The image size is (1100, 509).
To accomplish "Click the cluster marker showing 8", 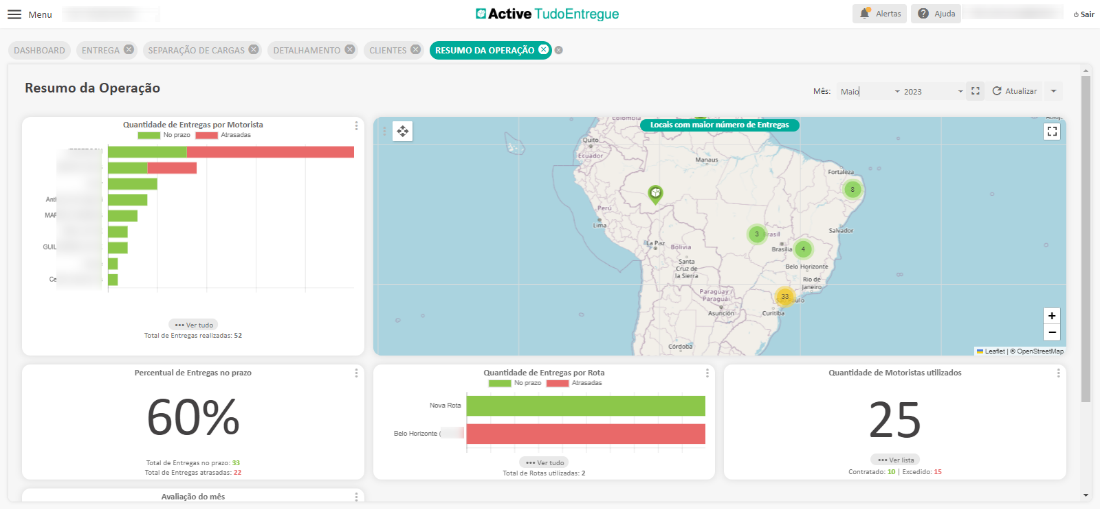I will 852,189.
